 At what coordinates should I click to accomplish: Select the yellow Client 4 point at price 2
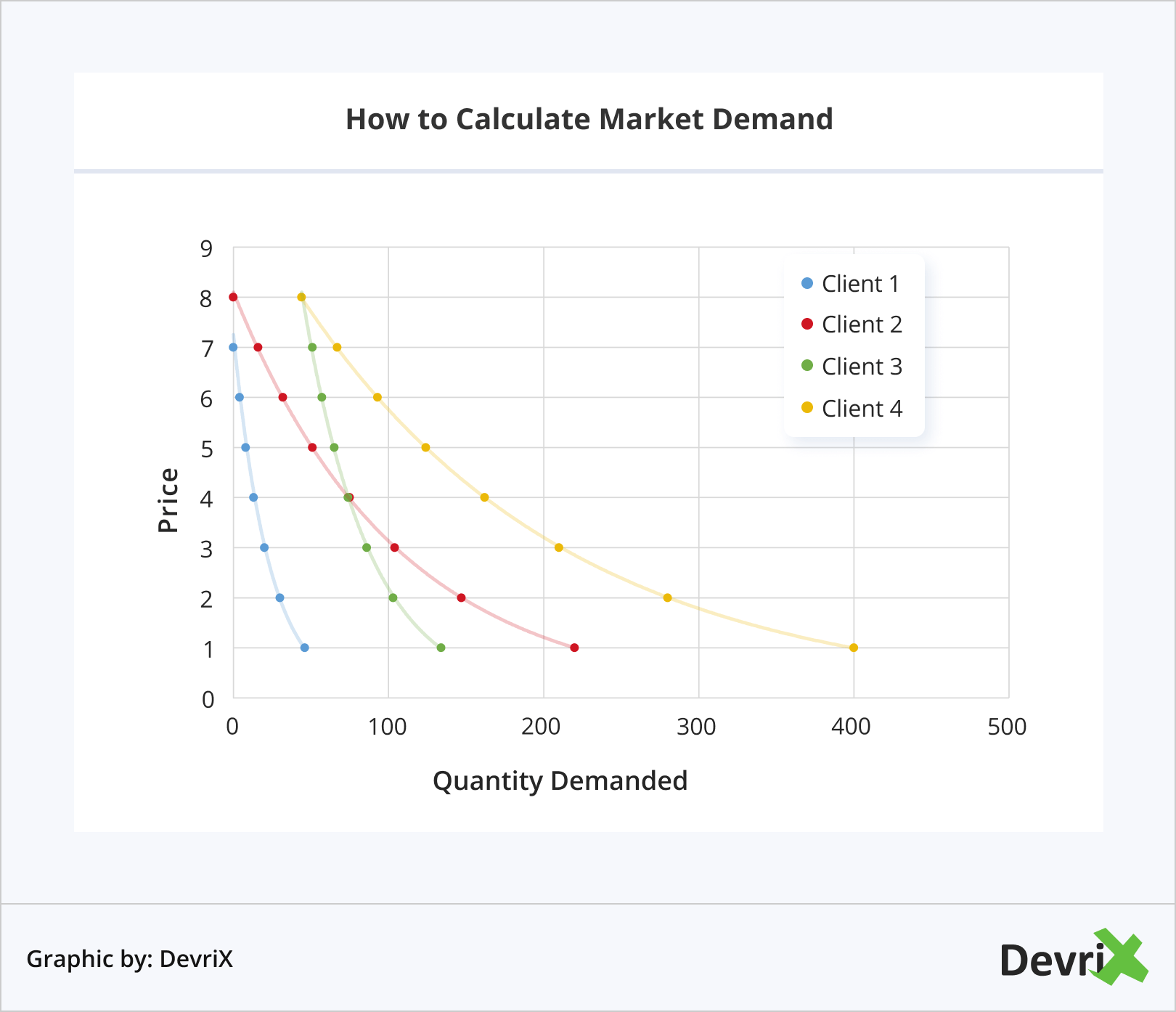(667, 598)
